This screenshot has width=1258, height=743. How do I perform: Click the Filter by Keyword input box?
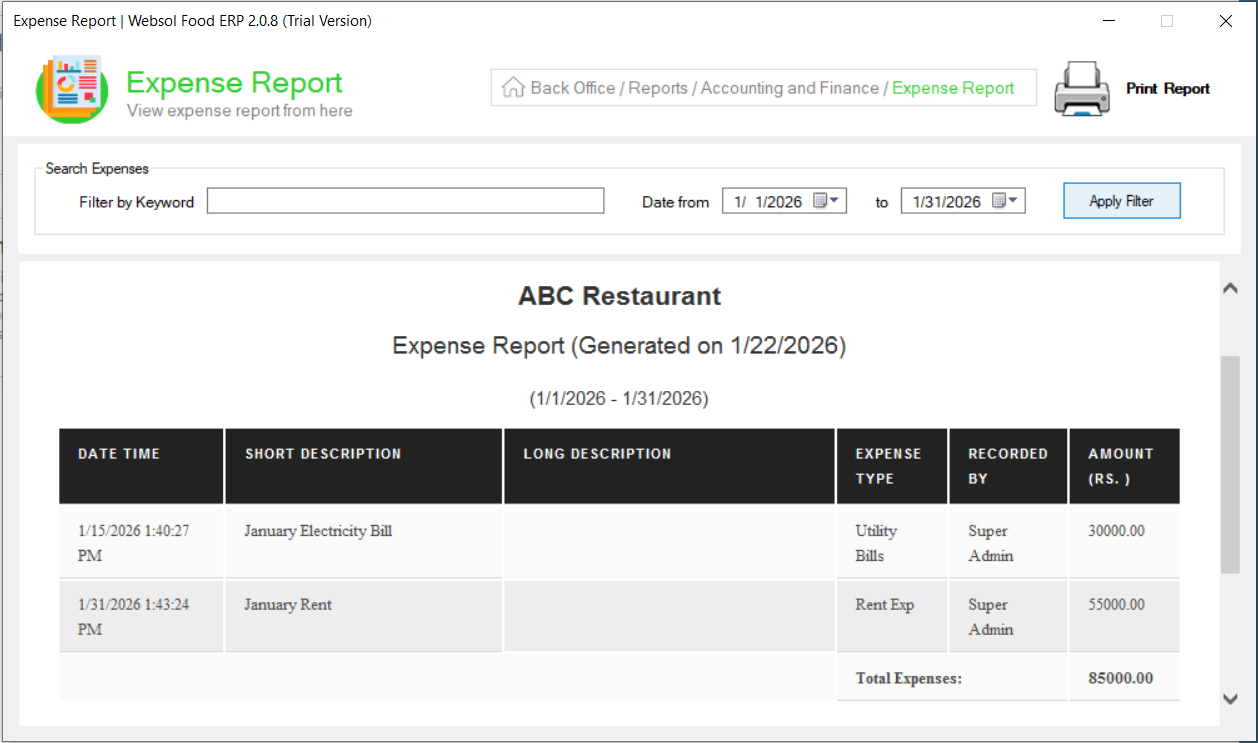(x=405, y=200)
